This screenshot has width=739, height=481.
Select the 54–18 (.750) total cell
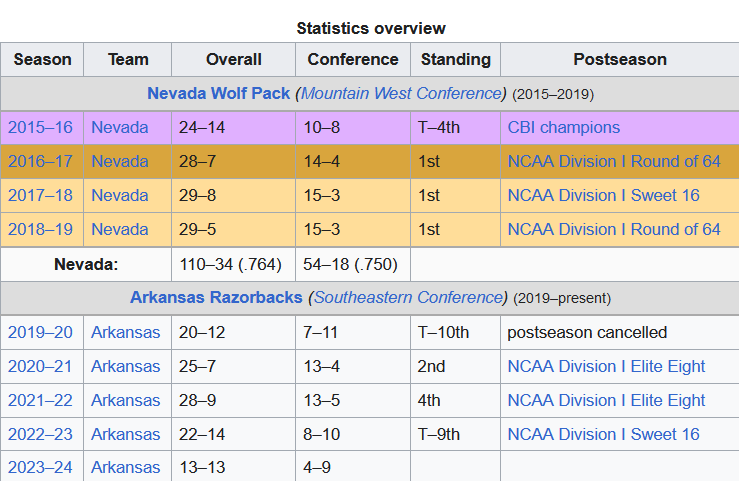(353, 264)
